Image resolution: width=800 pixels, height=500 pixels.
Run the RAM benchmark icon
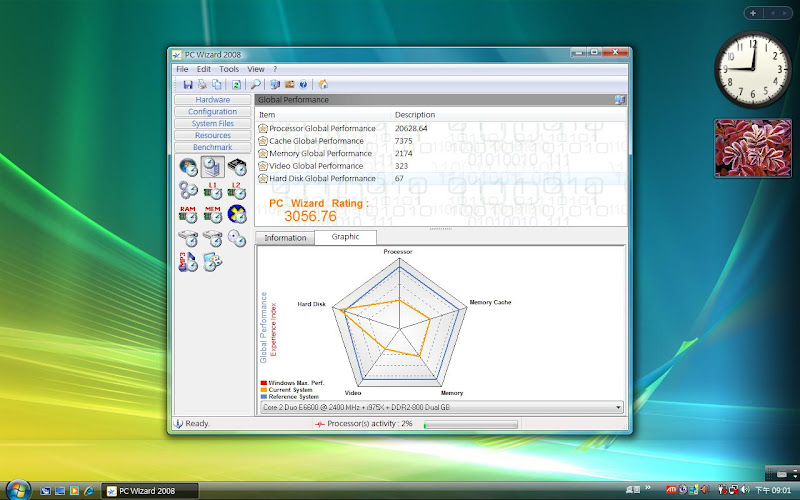point(188,214)
